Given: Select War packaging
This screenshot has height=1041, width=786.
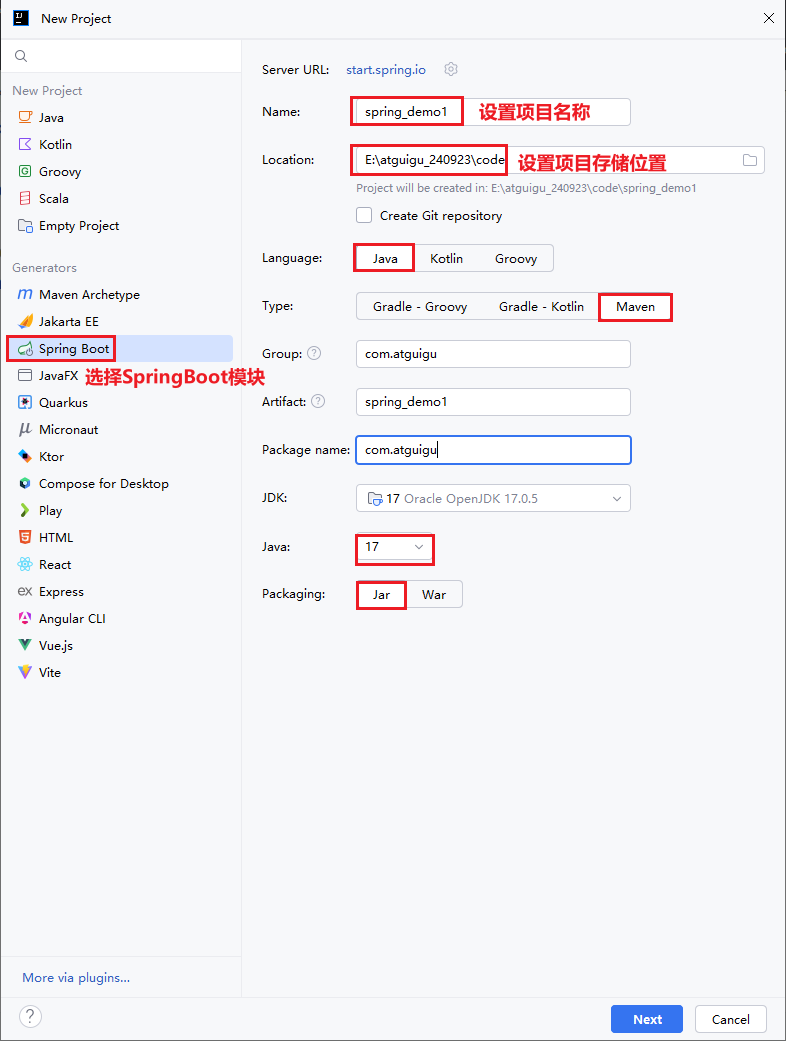Looking at the screenshot, I should point(434,594).
